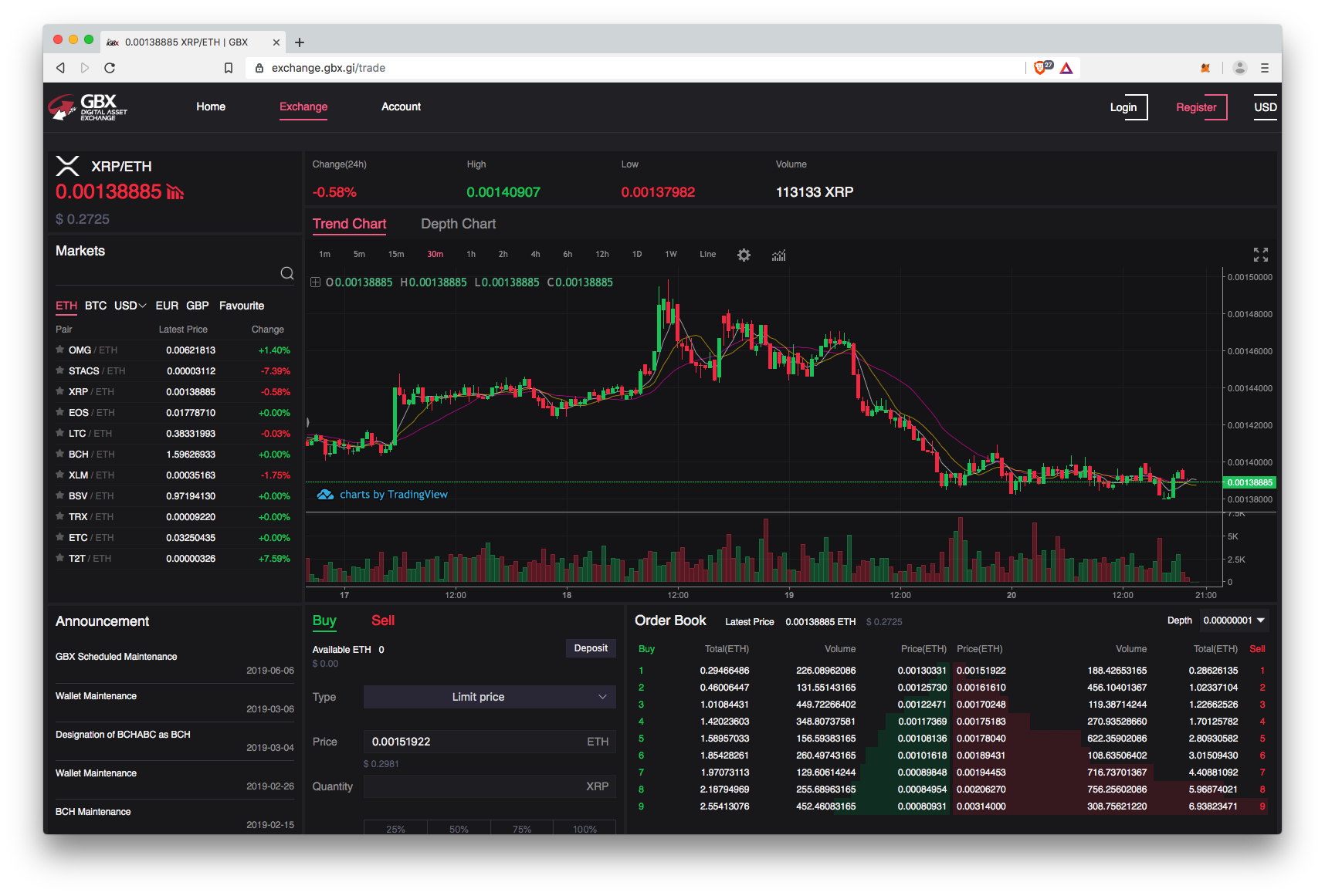
Task: Open the browser hamburger menu
Action: click(x=1265, y=68)
